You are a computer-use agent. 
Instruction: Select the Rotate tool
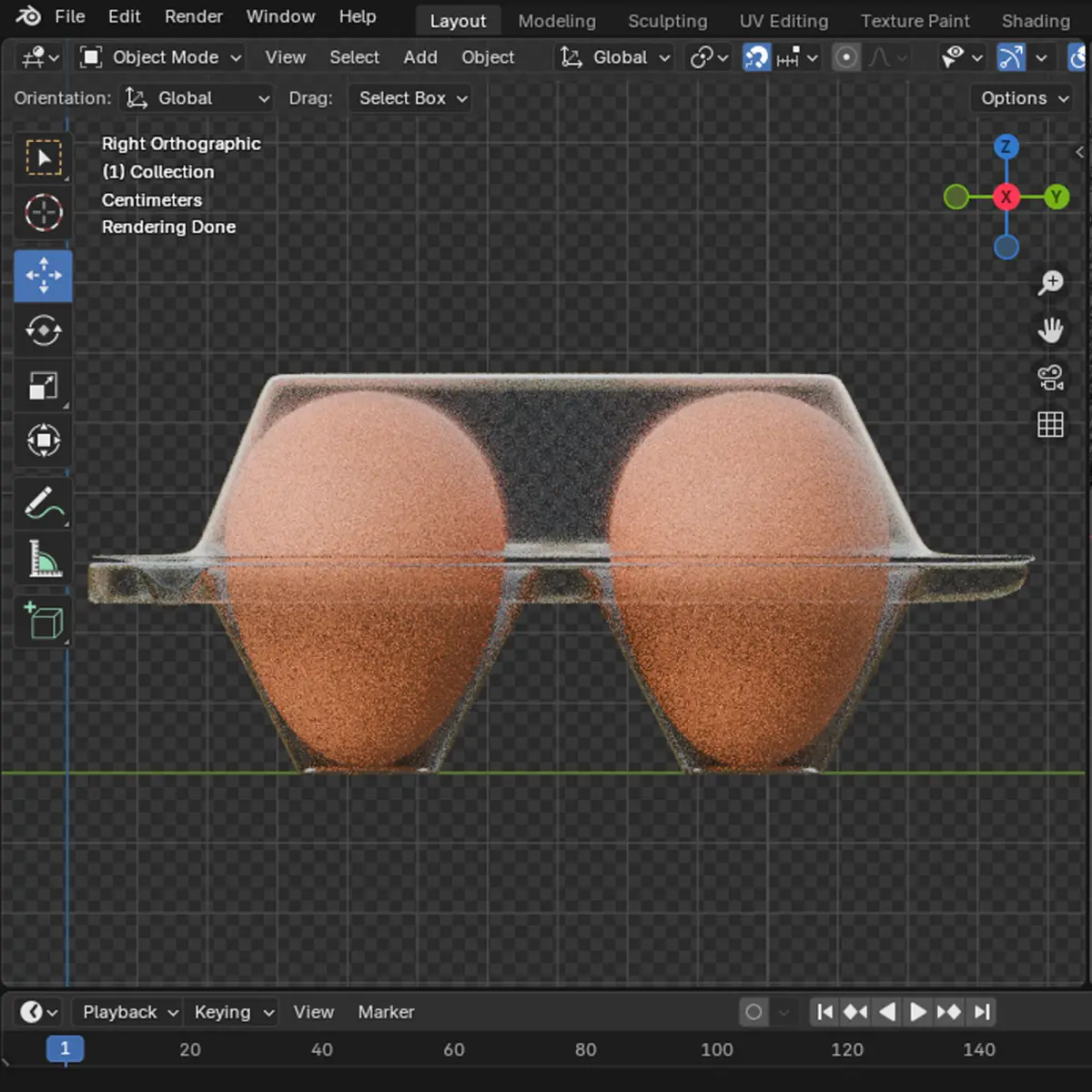point(43,330)
